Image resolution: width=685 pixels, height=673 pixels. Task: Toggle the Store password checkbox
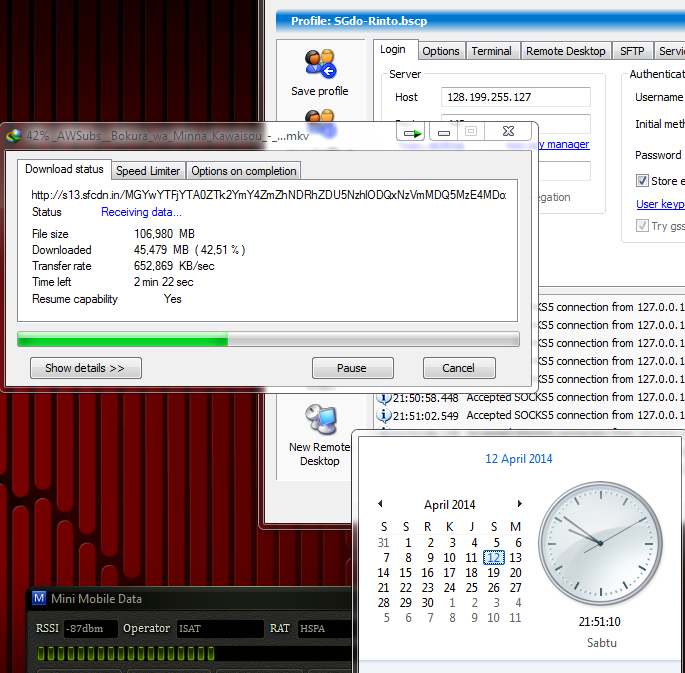pyautogui.click(x=642, y=180)
